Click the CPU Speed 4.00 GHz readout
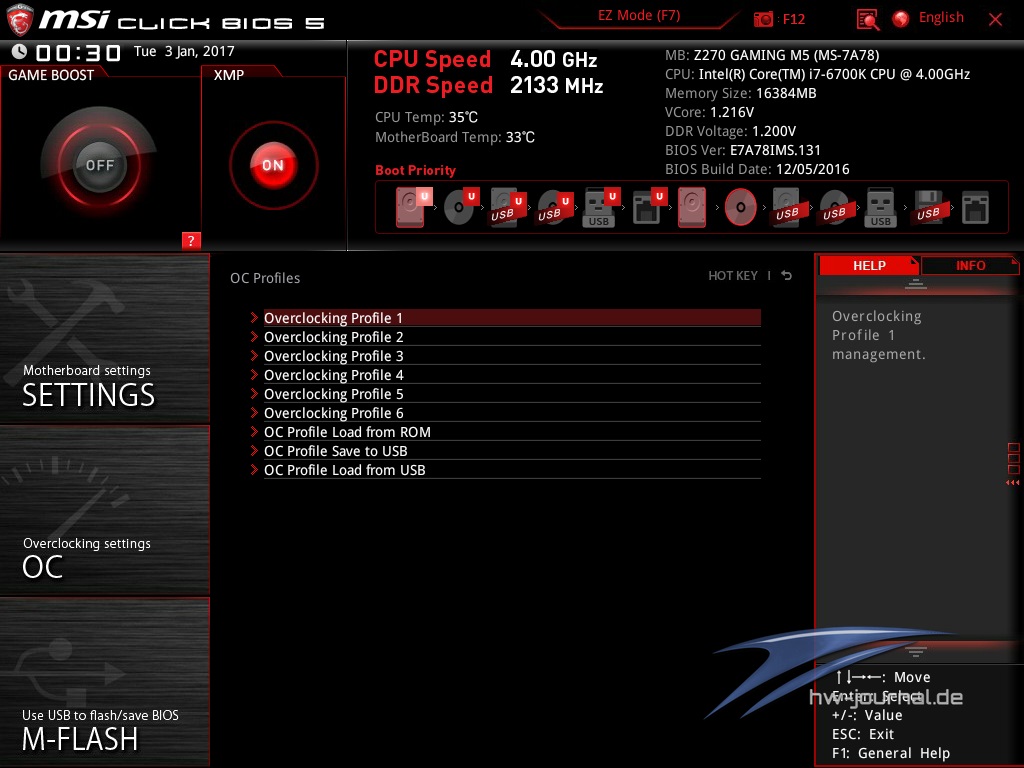 point(485,59)
